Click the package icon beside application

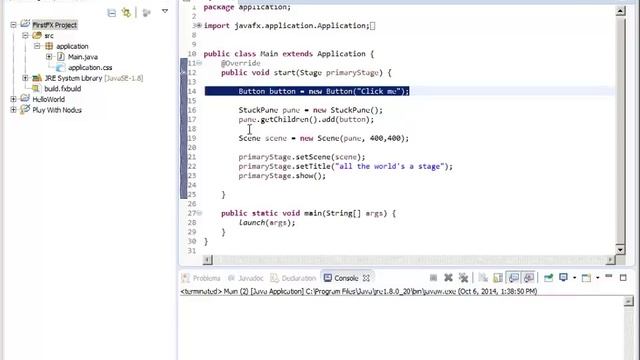click(x=49, y=46)
